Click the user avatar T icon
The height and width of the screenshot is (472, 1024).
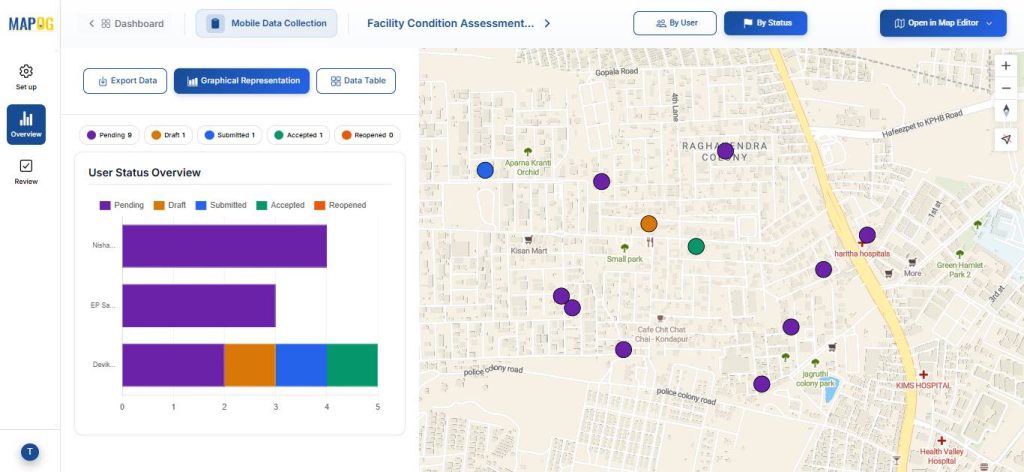pos(30,452)
